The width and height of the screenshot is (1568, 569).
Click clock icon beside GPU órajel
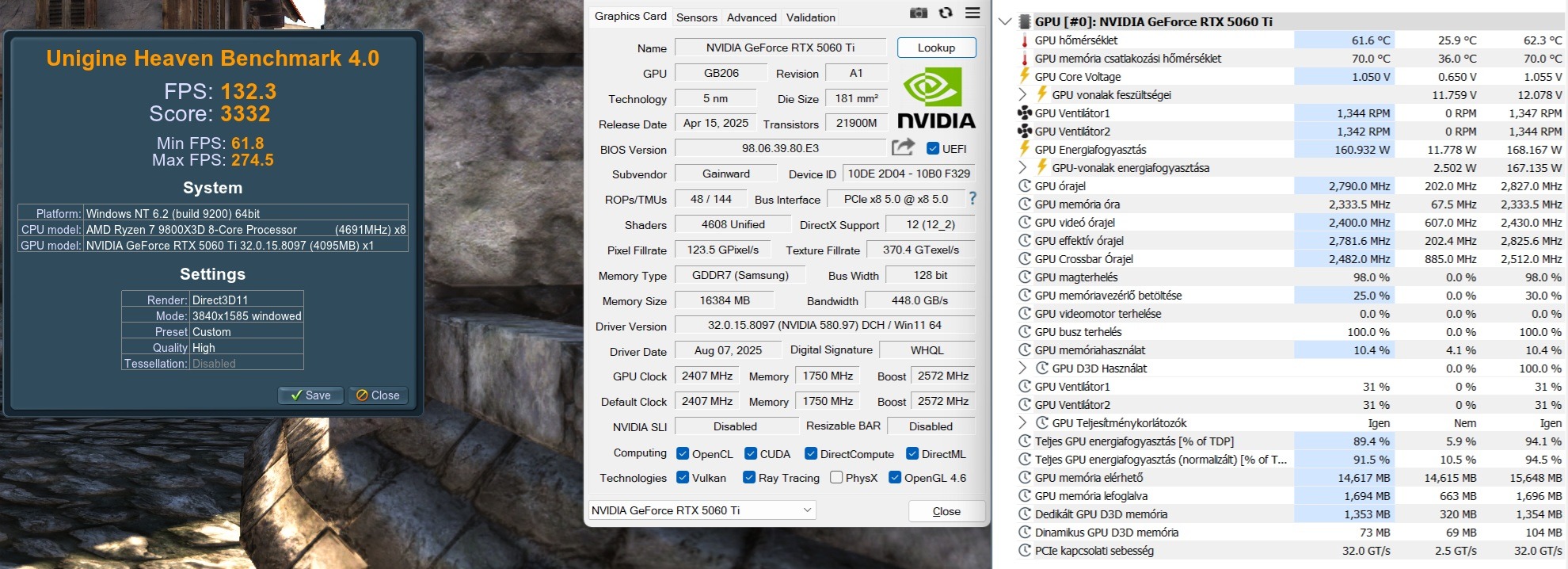click(1025, 186)
